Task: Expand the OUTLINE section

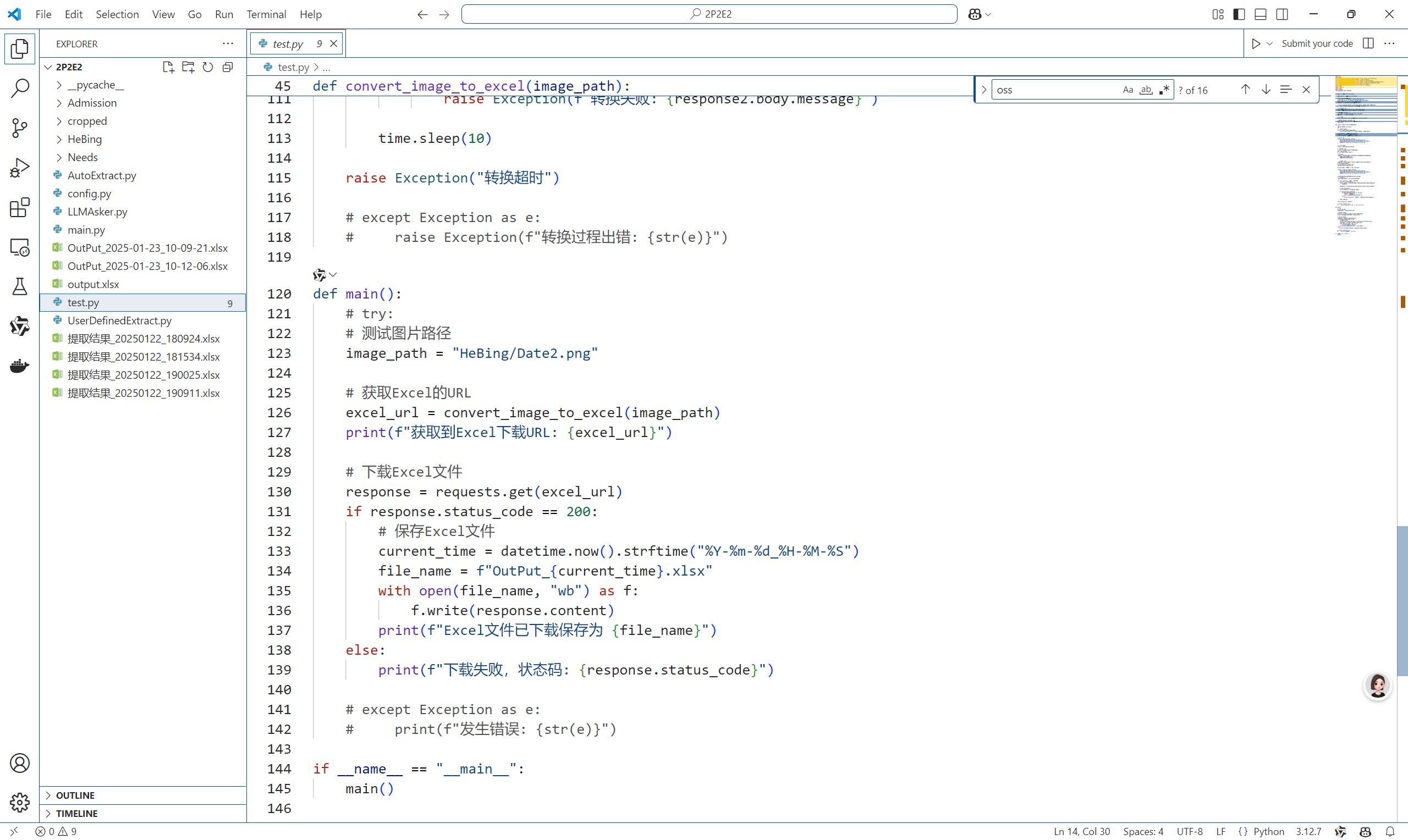Action: [x=75, y=795]
